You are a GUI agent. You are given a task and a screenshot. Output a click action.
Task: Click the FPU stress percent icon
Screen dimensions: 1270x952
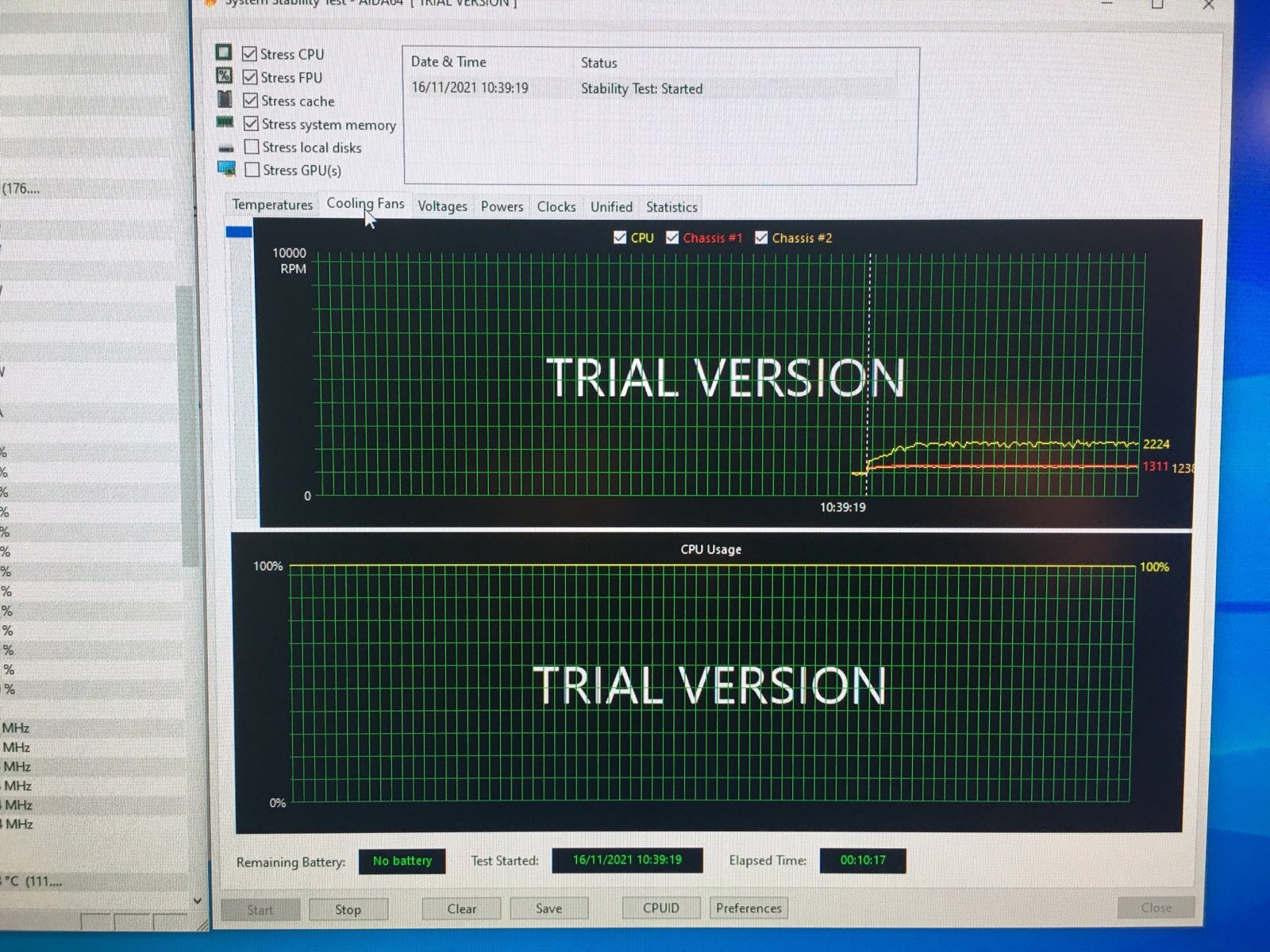pos(225,75)
